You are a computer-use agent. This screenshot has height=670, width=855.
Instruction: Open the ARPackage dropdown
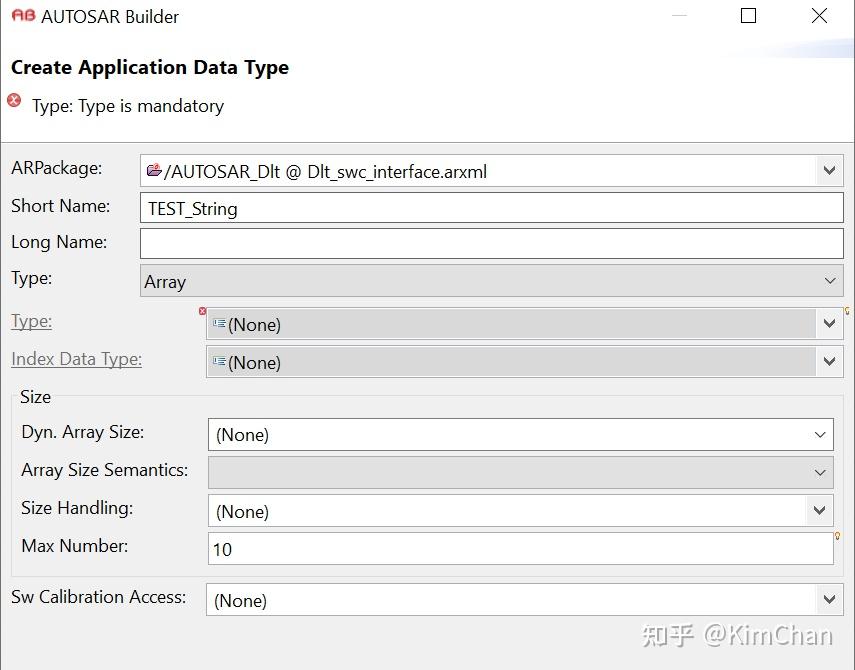tap(829, 170)
